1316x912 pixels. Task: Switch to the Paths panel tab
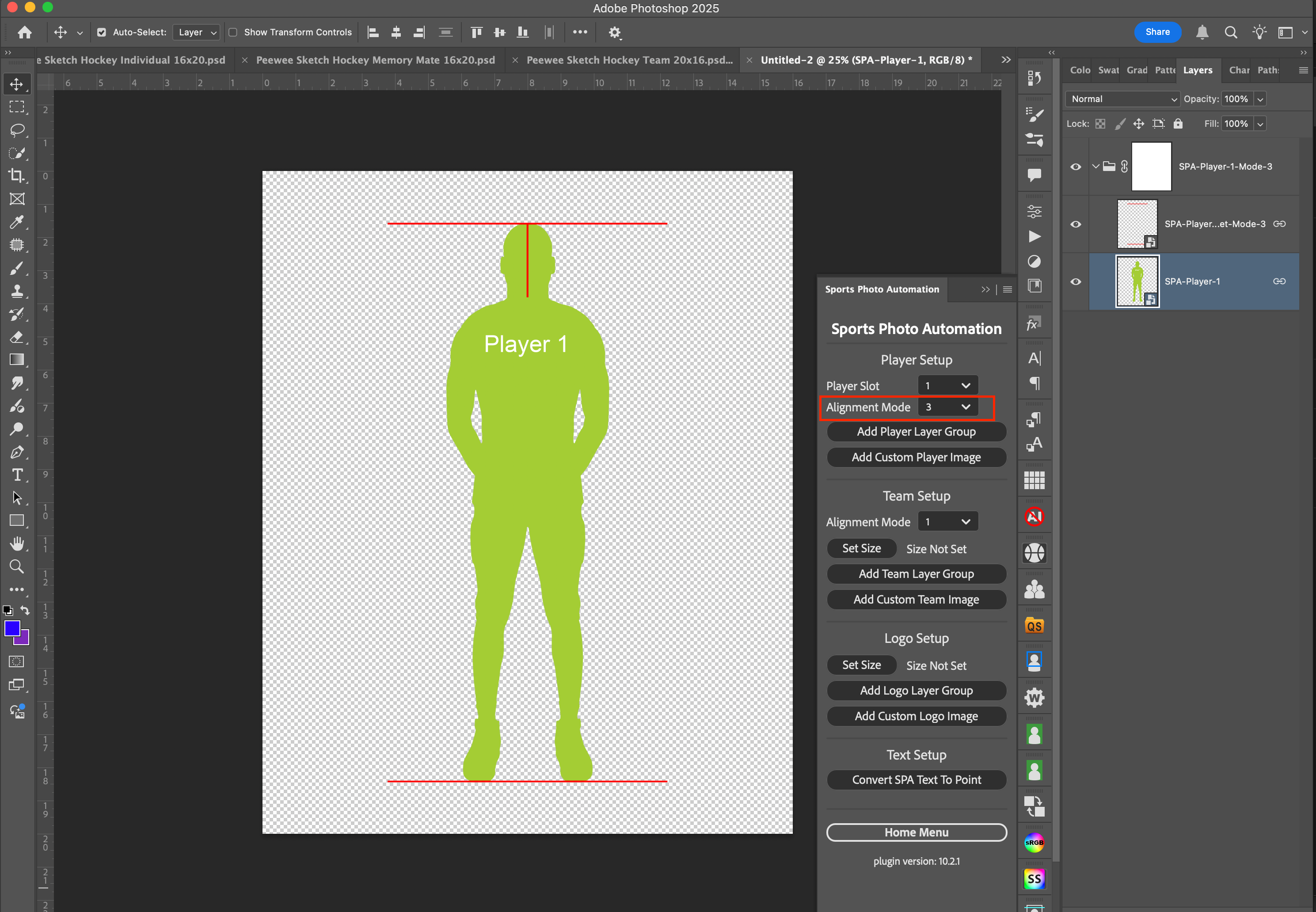pyautogui.click(x=1267, y=70)
